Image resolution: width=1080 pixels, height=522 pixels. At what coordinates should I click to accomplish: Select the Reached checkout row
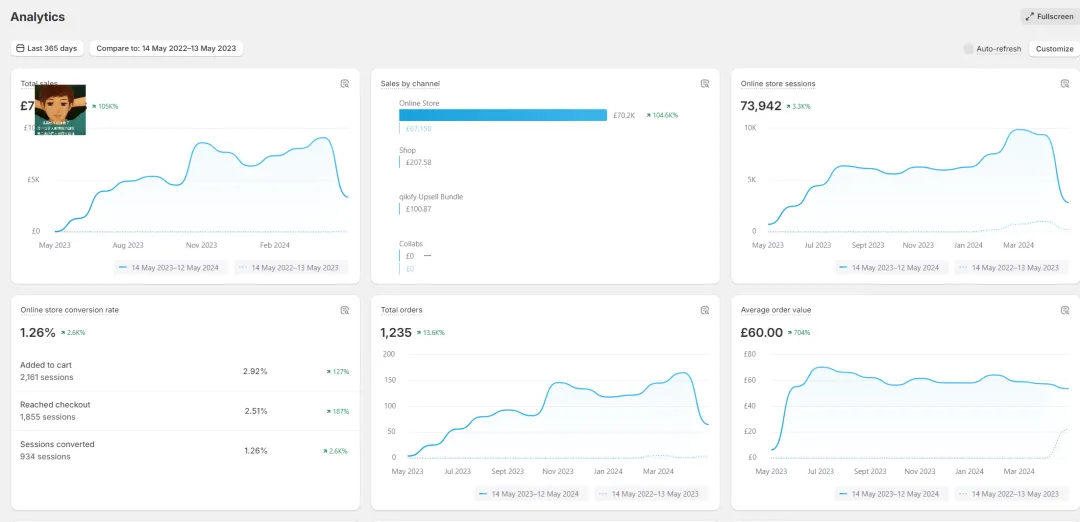click(185, 411)
